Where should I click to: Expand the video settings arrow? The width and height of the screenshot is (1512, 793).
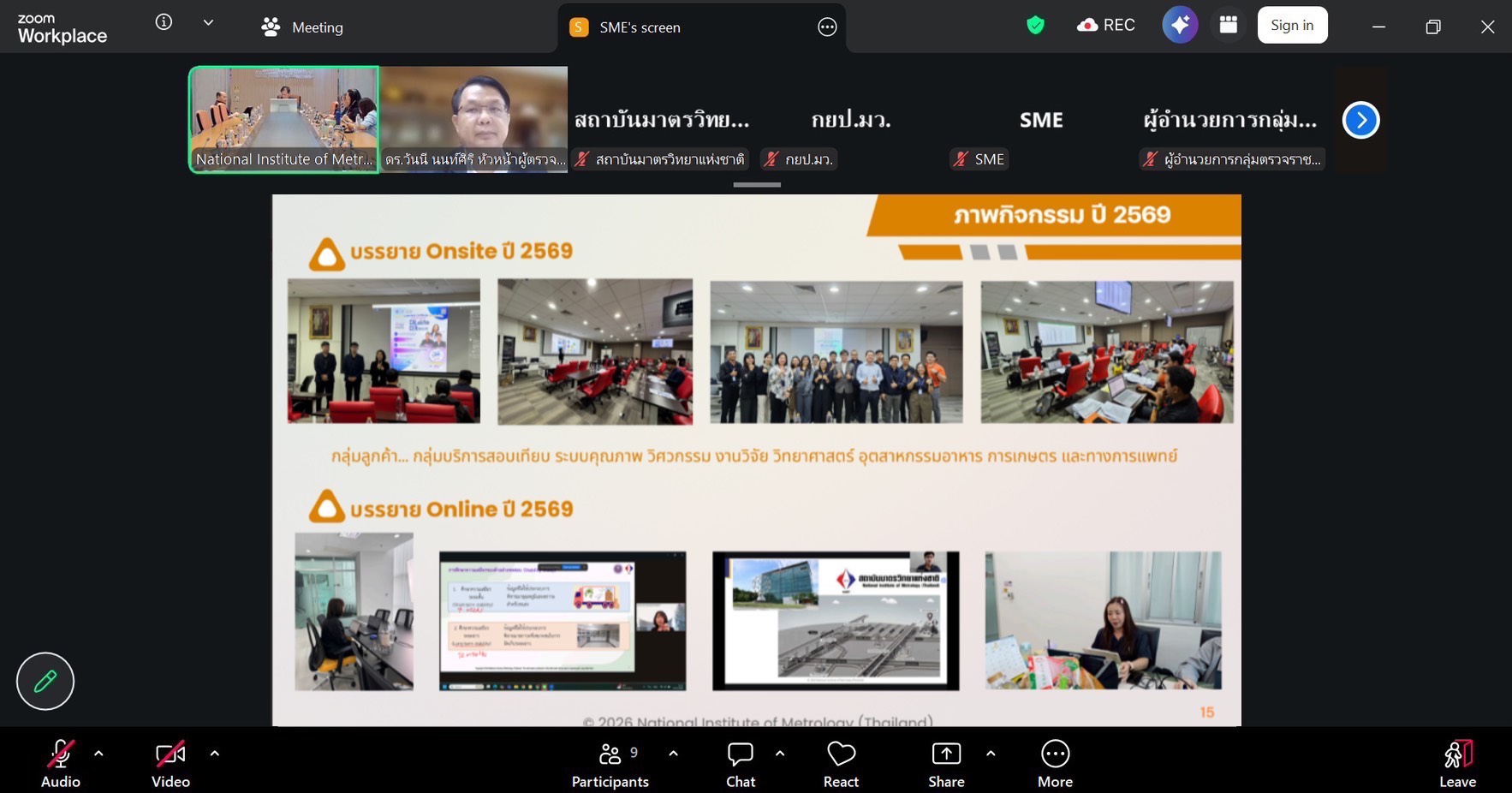pos(214,754)
